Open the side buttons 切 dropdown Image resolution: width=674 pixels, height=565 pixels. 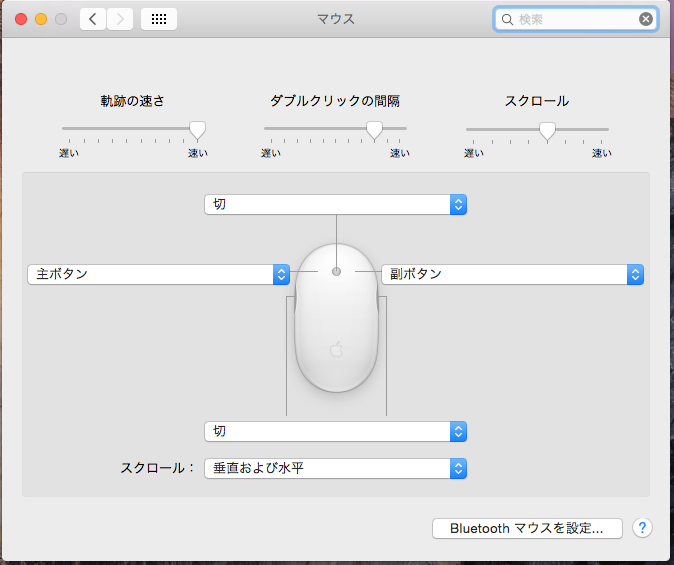pyautogui.click(x=335, y=431)
